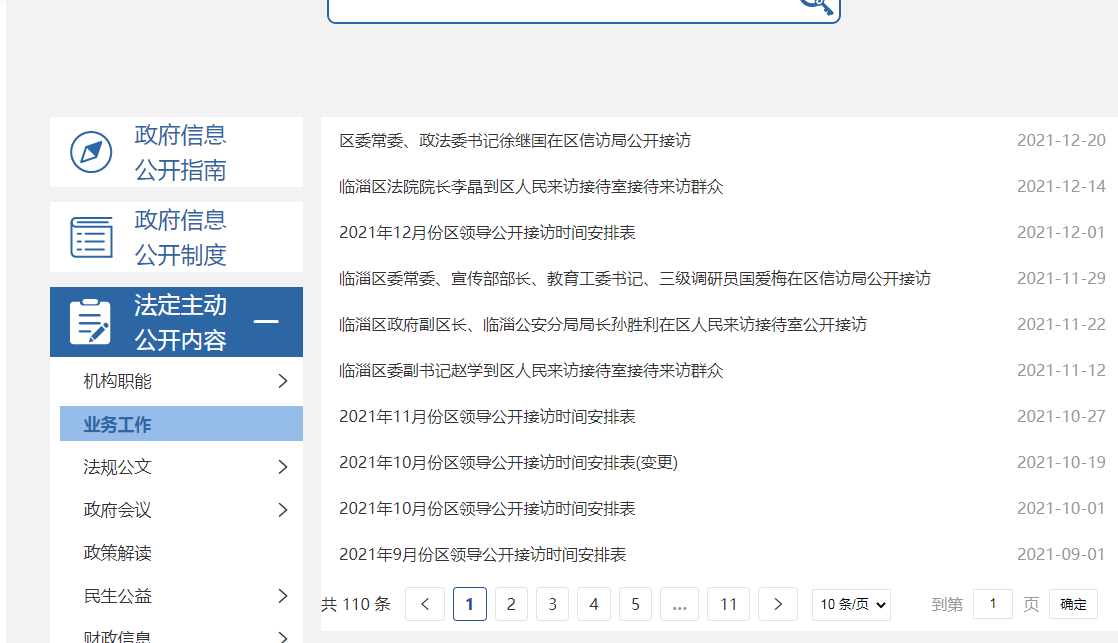Viewport: 1118px width, 643px height.
Task: Click the page number input field
Action: 992,604
